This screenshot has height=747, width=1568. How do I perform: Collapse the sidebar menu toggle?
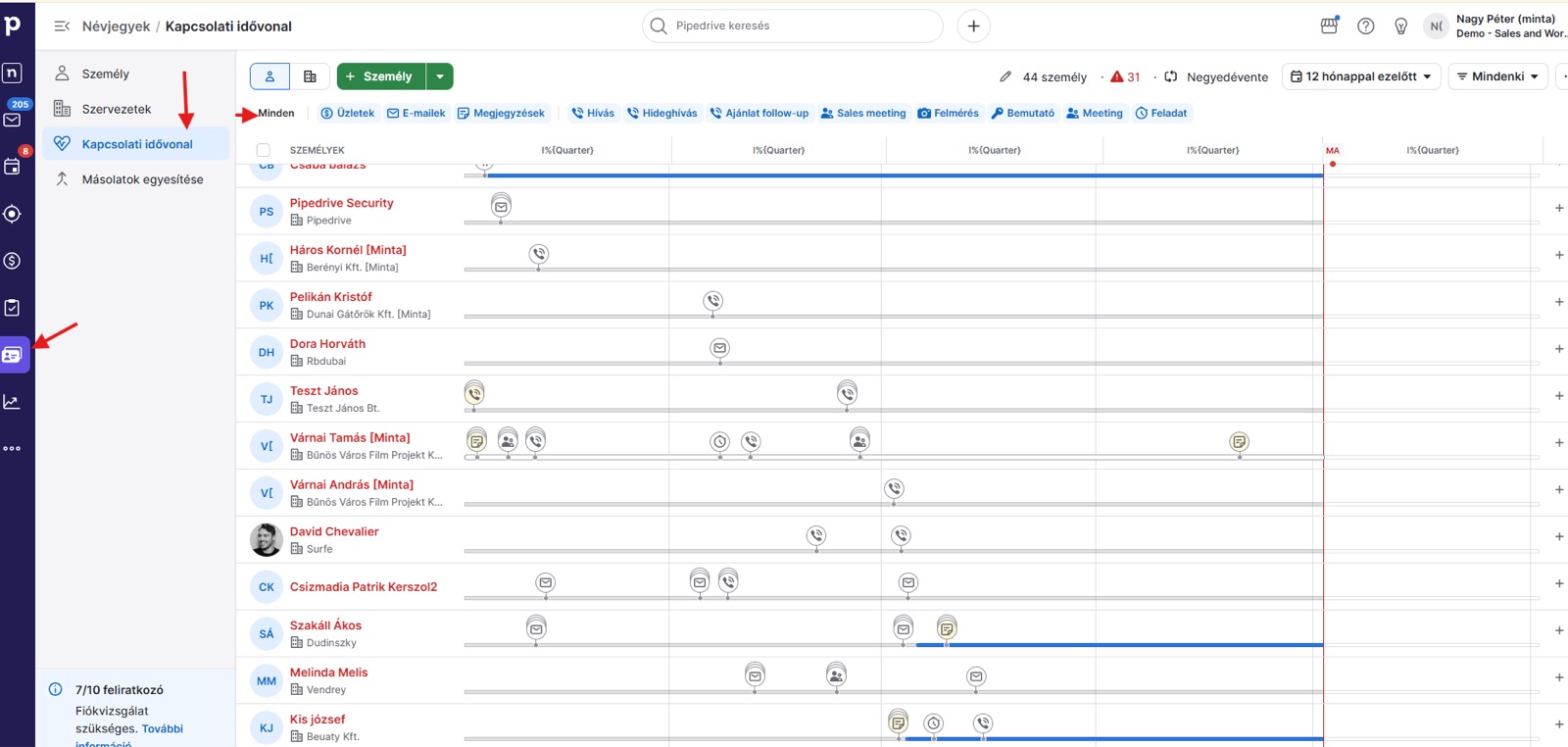click(62, 26)
